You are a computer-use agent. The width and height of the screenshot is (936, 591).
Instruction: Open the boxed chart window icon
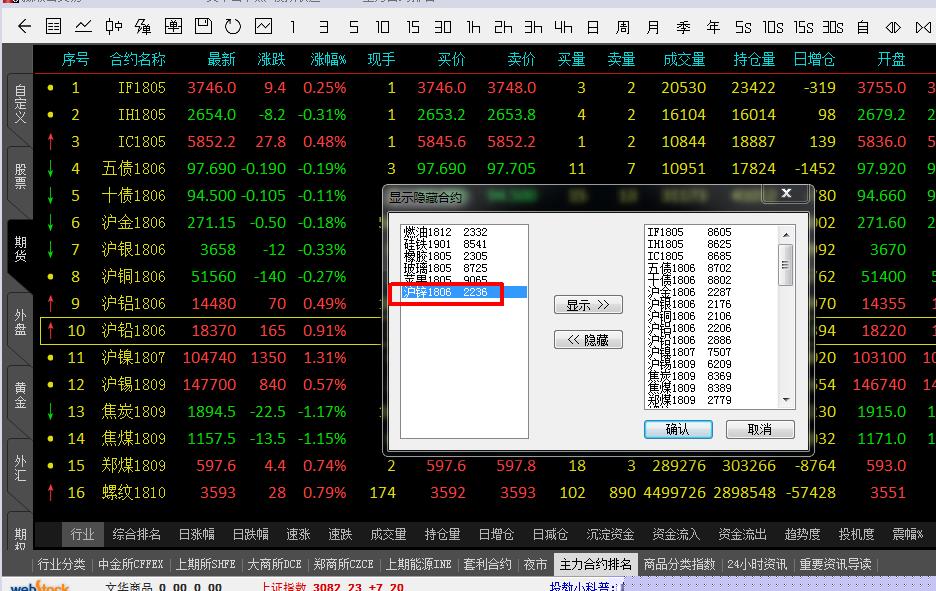(263, 26)
